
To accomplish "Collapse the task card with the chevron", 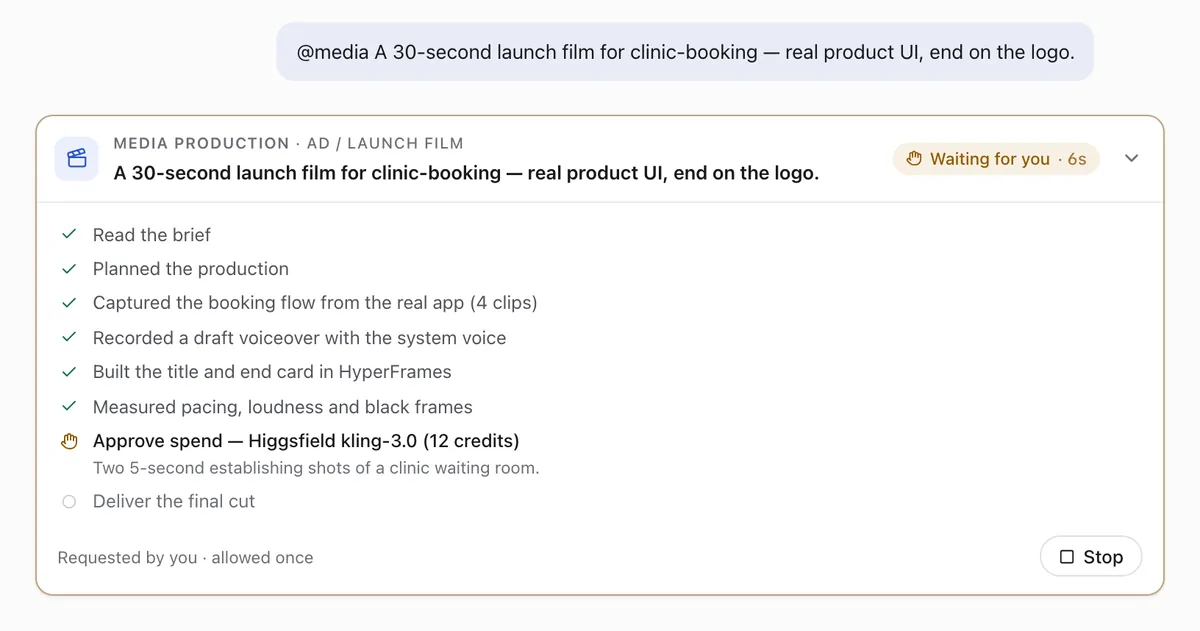I will click(x=1132, y=158).
